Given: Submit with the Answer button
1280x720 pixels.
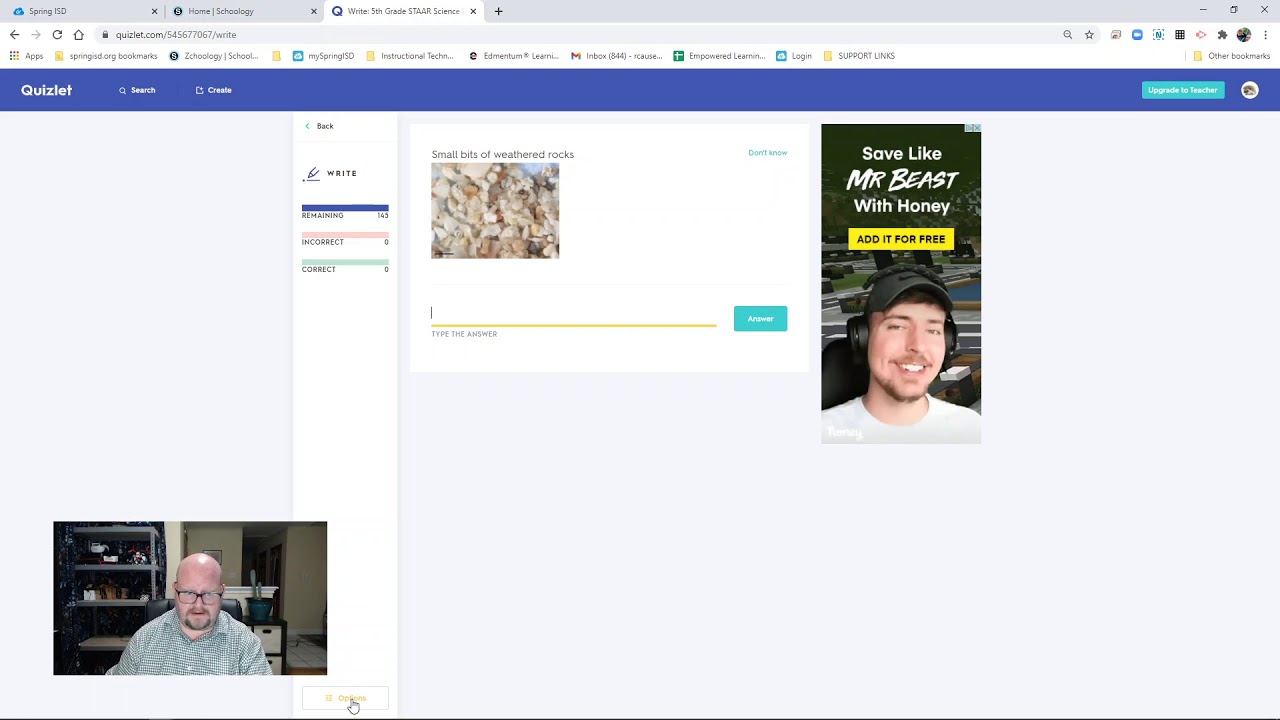Looking at the screenshot, I should [x=760, y=318].
